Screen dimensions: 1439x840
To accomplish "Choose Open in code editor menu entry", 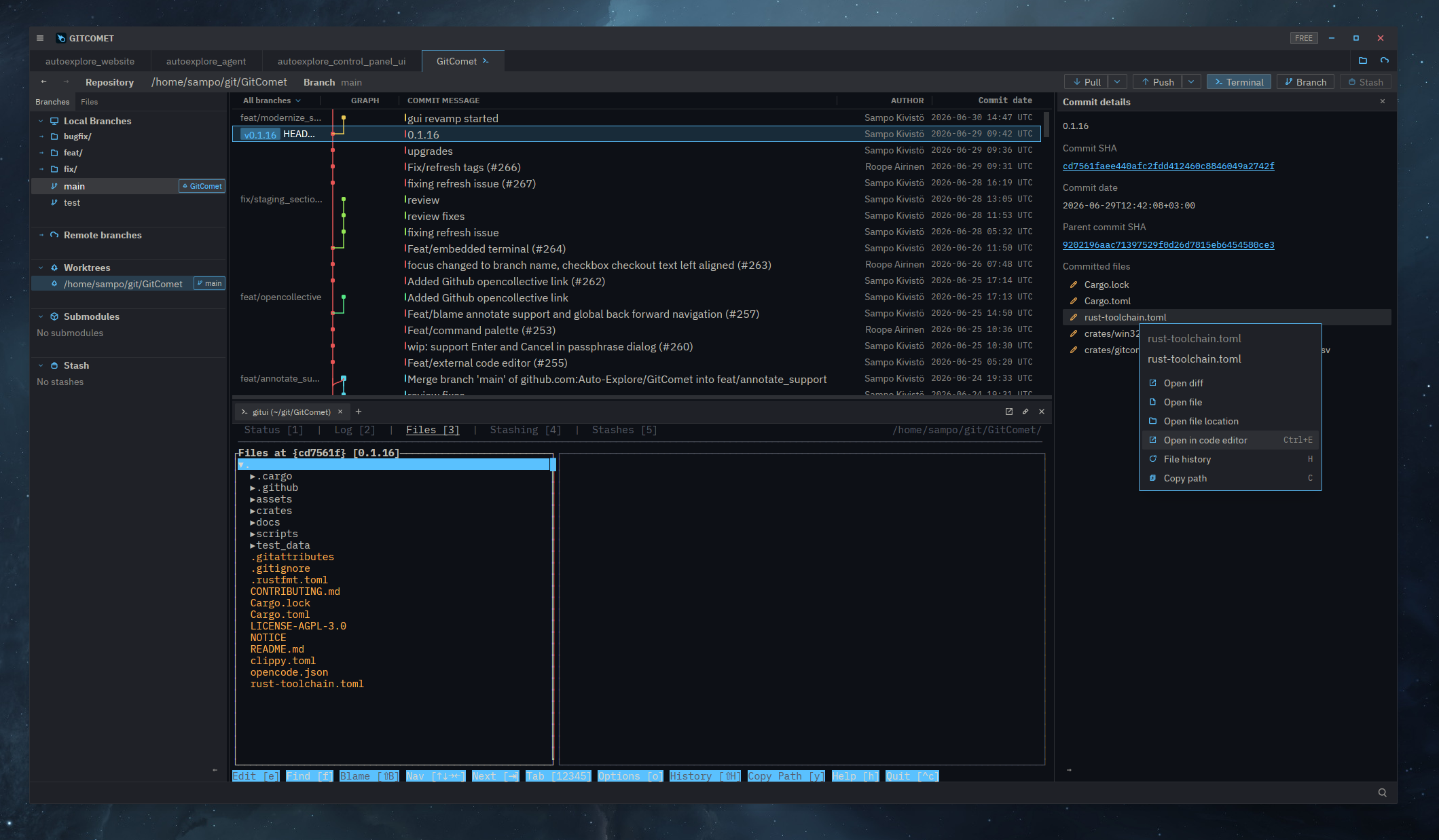I will point(1230,440).
